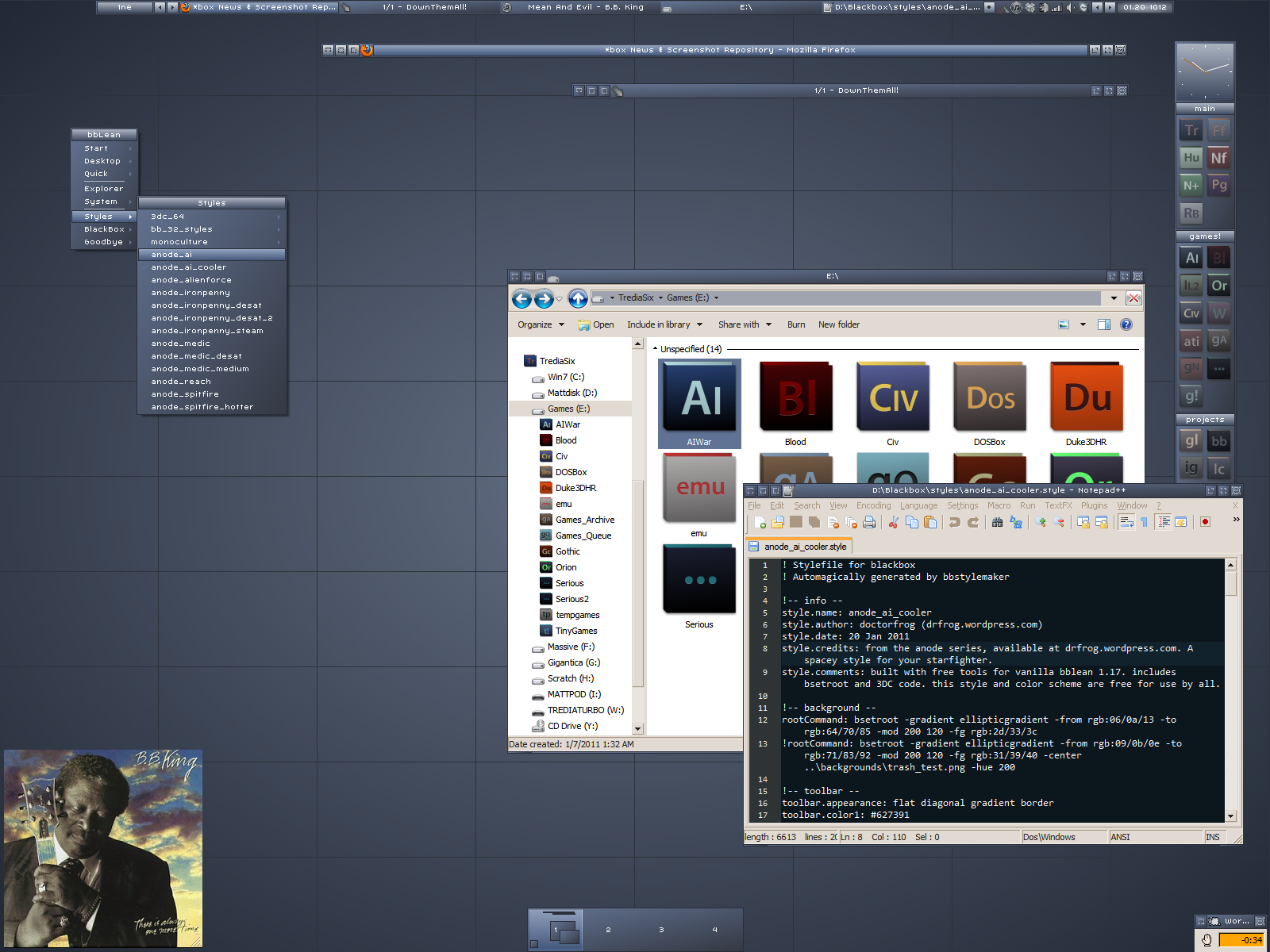
Task: Expand the Organize dropdown in Explorer
Action: [541, 324]
